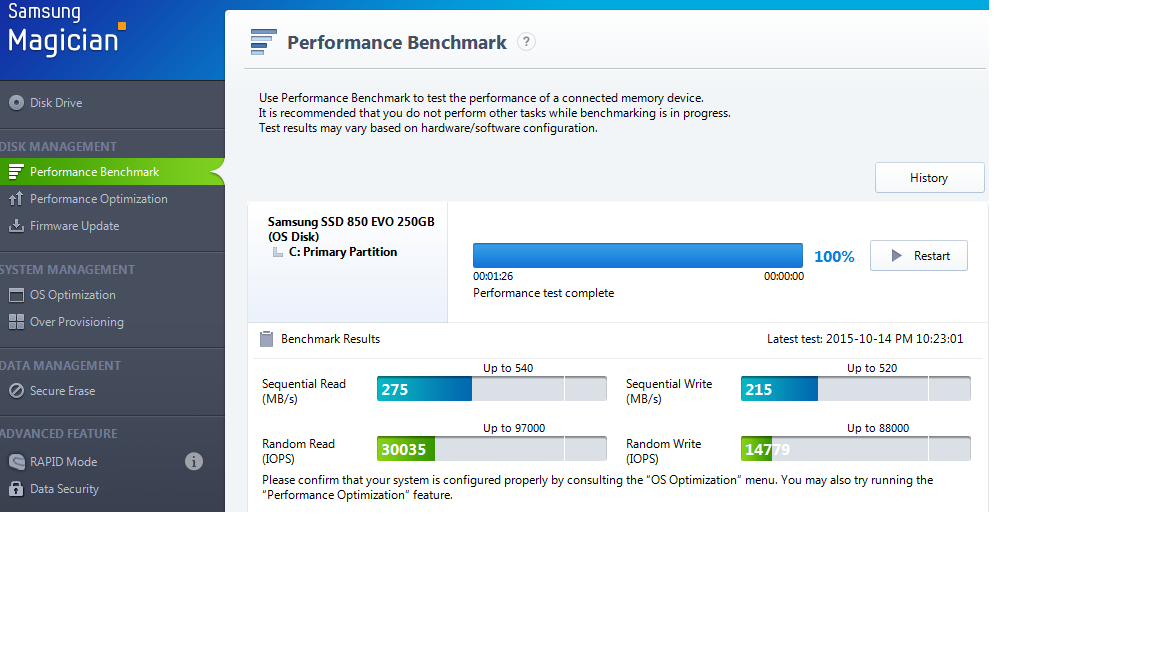1152x648 pixels.
Task: Click the RAPID Mode swirl icon
Action: click(x=16, y=461)
